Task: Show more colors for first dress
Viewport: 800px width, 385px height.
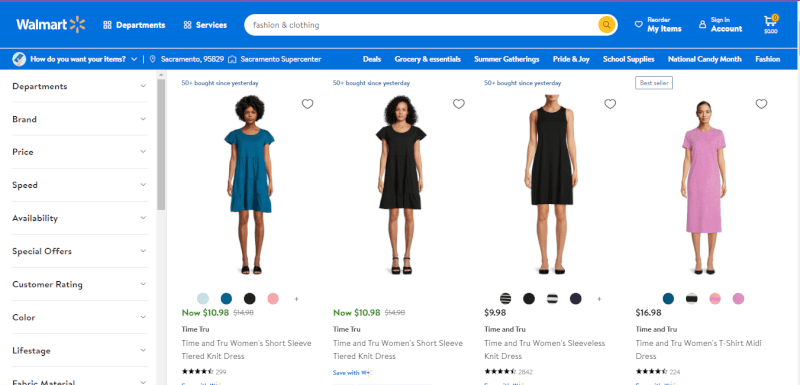Action: tap(296, 299)
